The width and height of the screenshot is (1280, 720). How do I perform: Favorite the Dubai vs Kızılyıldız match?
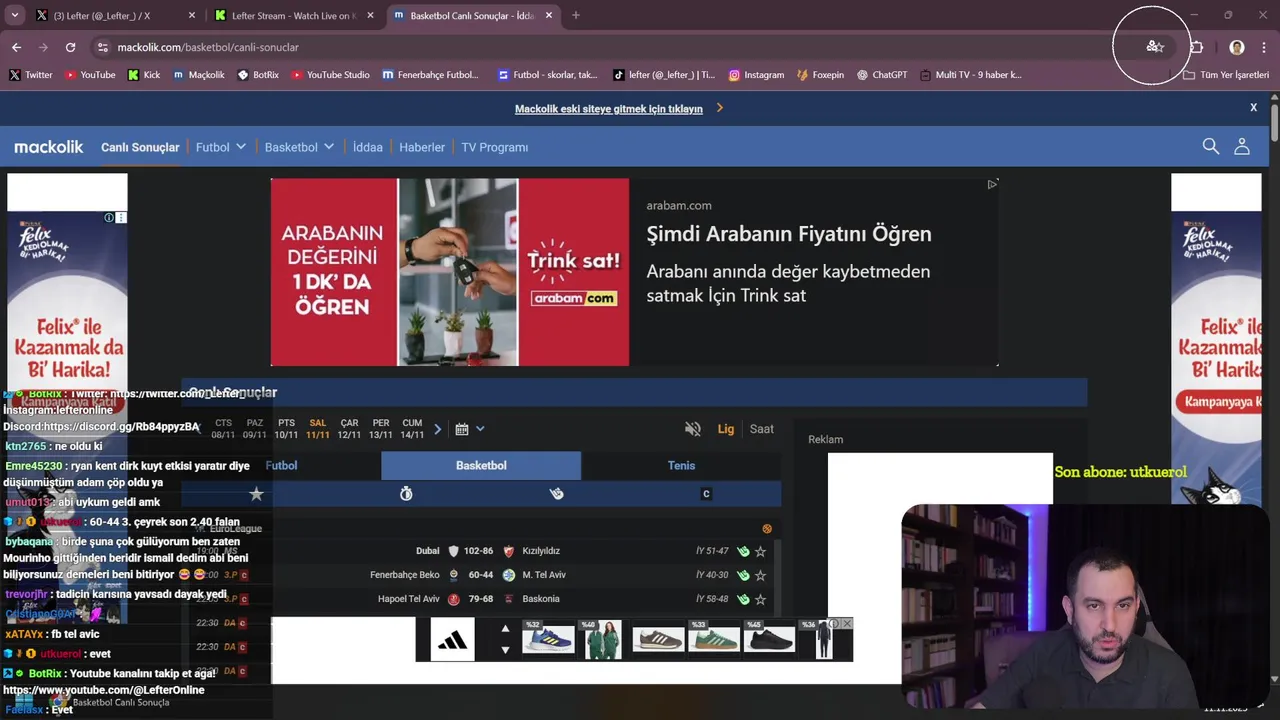(x=761, y=551)
